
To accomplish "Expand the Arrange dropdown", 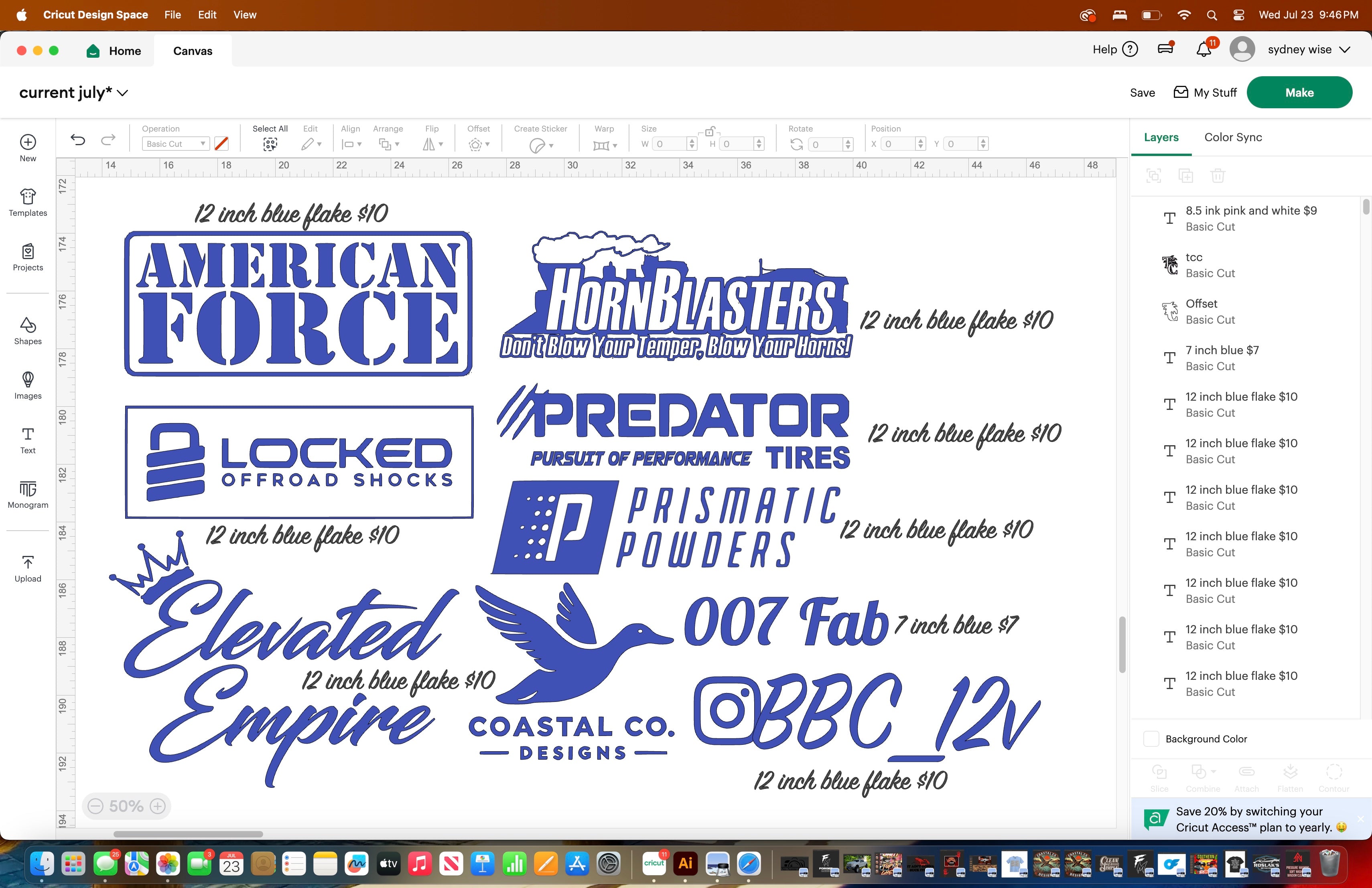I will point(389,145).
